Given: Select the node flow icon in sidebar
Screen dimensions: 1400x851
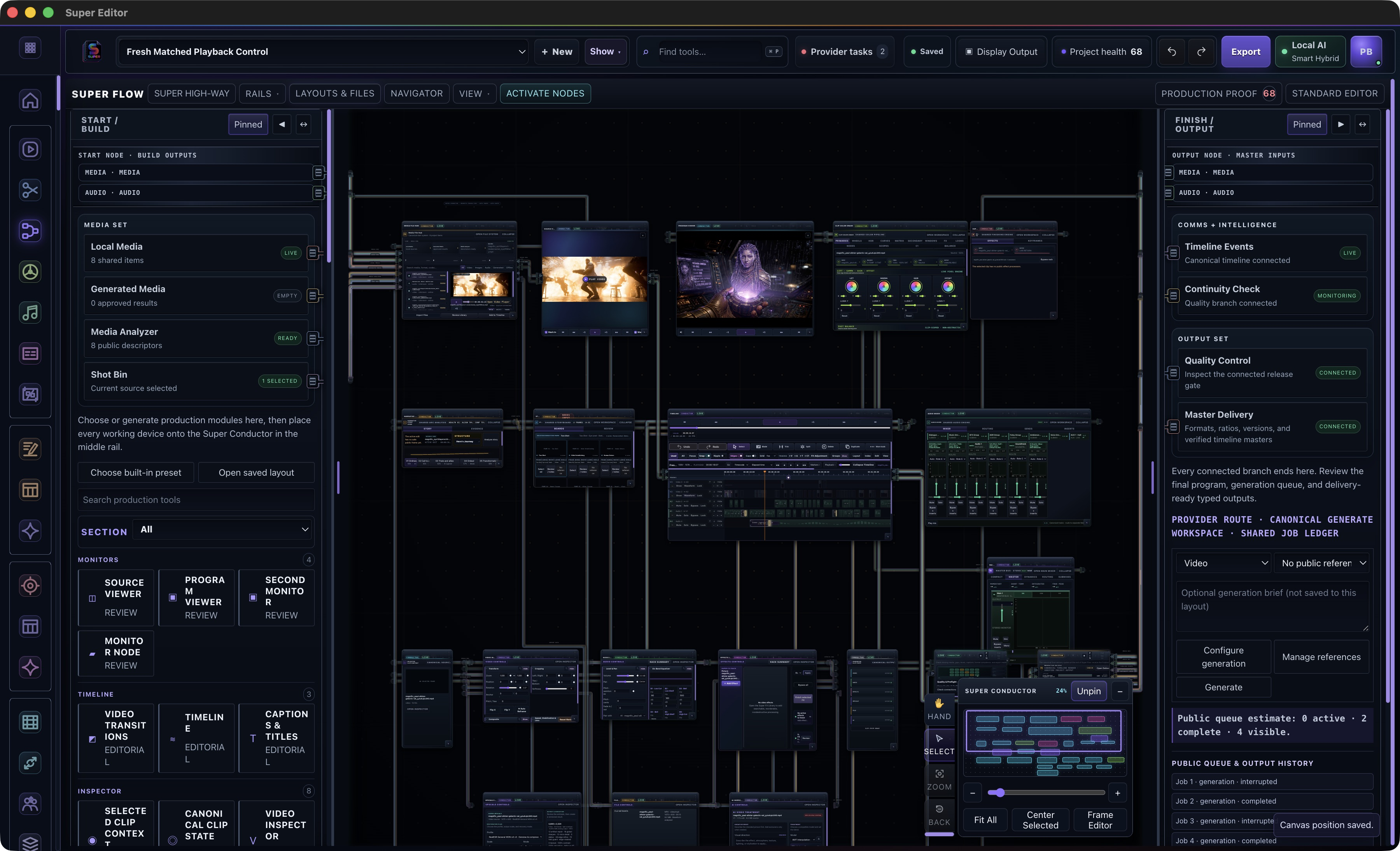Looking at the screenshot, I should coord(30,231).
